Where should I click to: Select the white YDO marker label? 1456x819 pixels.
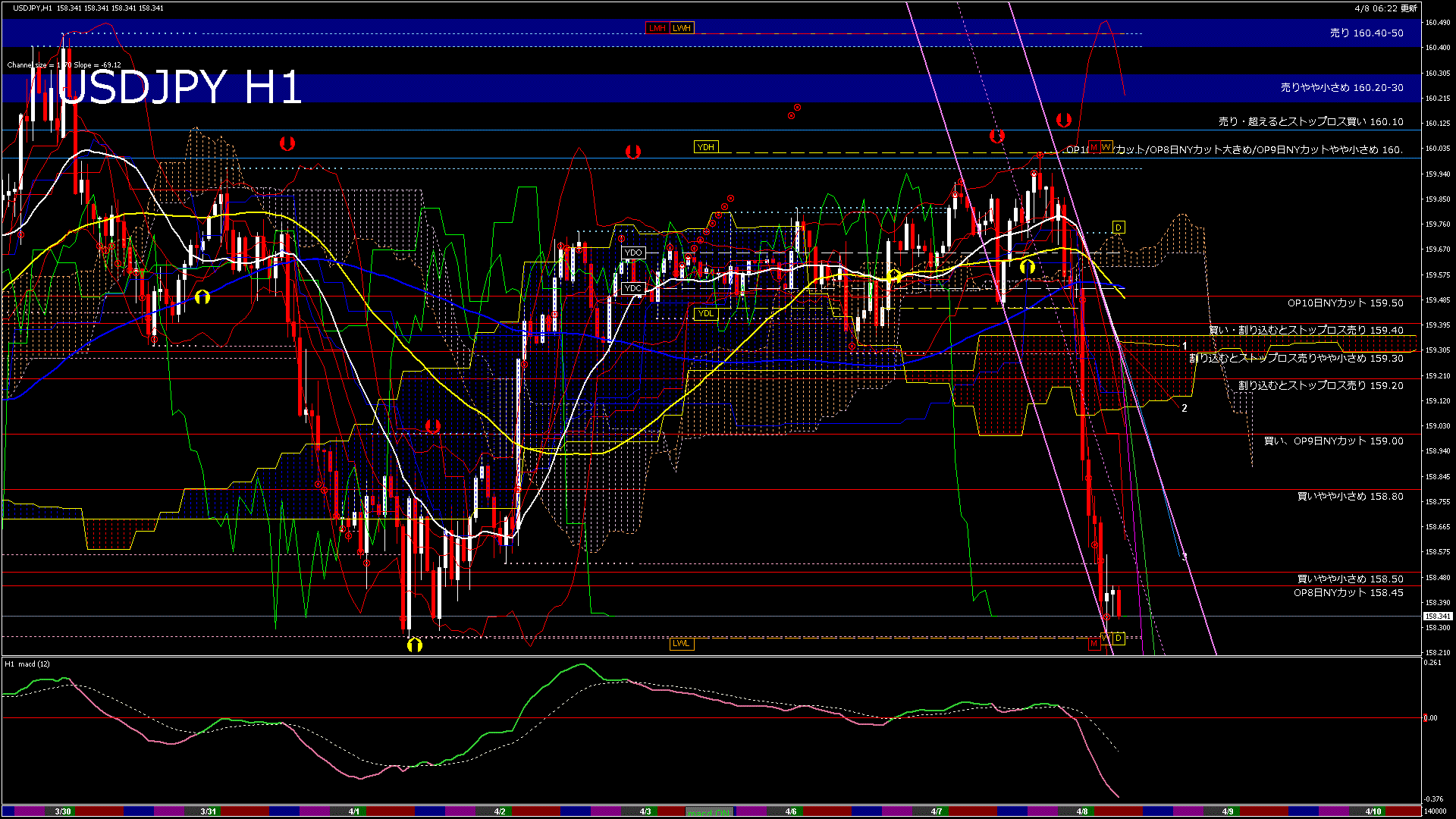click(633, 253)
